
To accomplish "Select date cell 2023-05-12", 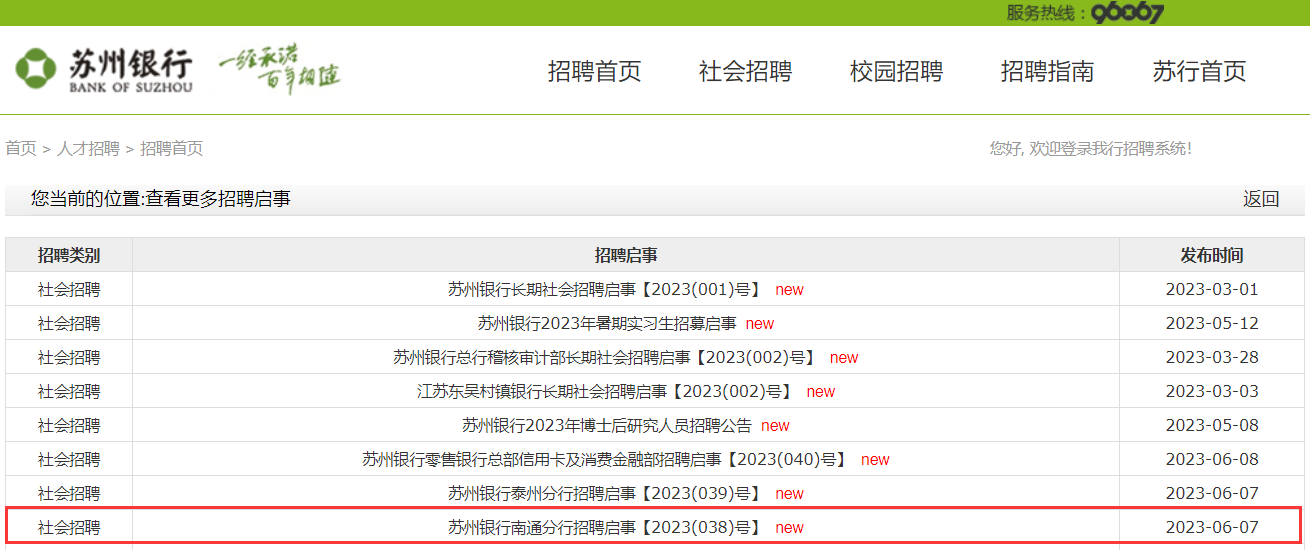I will [1212, 323].
